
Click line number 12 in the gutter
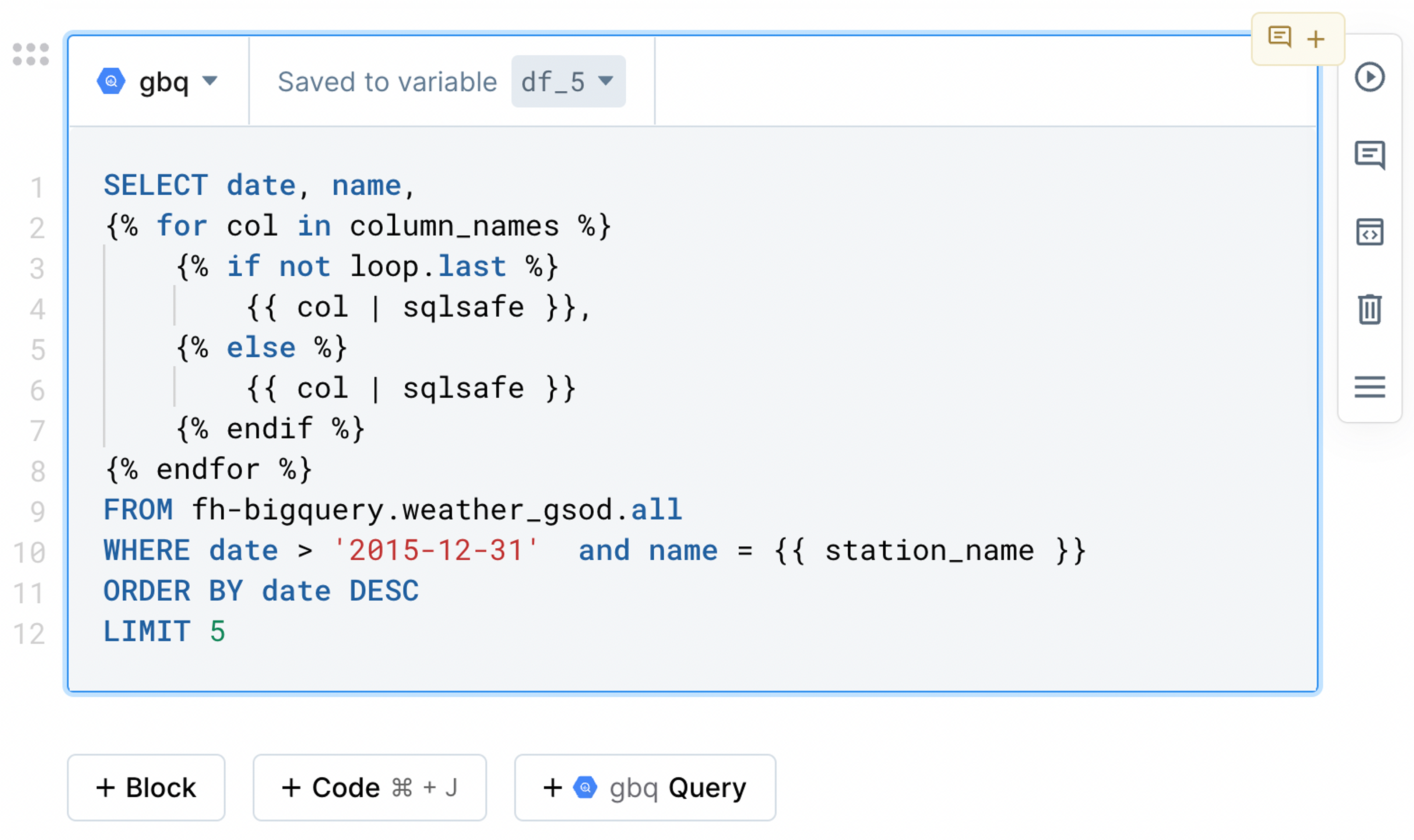point(29,633)
